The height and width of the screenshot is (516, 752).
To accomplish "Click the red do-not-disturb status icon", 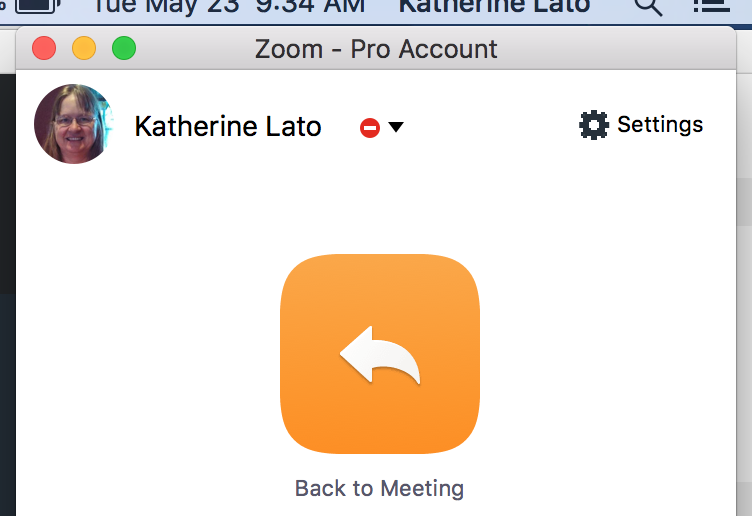I will click(x=370, y=128).
